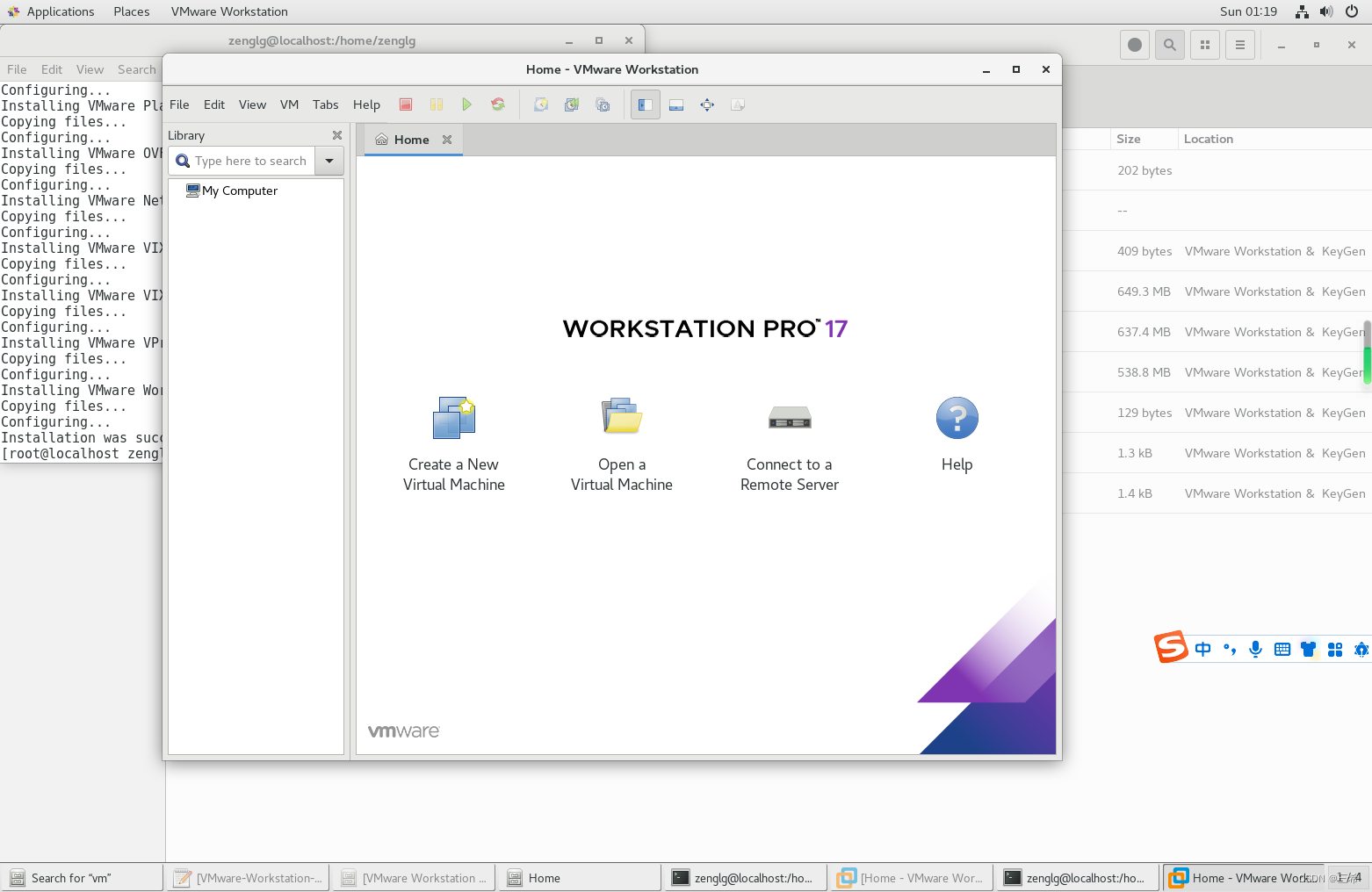Open the VM menu
This screenshot has height=892, width=1372.
point(289,104)
